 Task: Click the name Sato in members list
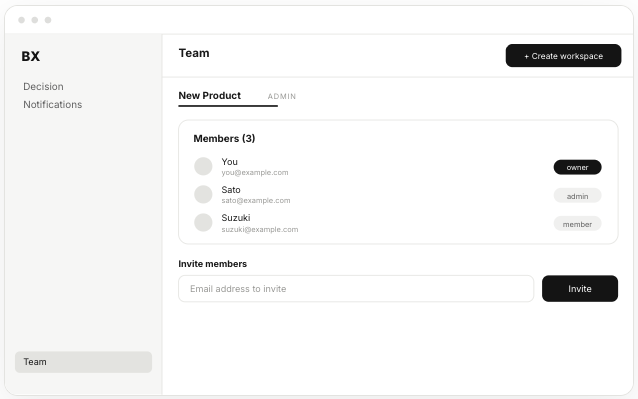click(x=231, y=190)
